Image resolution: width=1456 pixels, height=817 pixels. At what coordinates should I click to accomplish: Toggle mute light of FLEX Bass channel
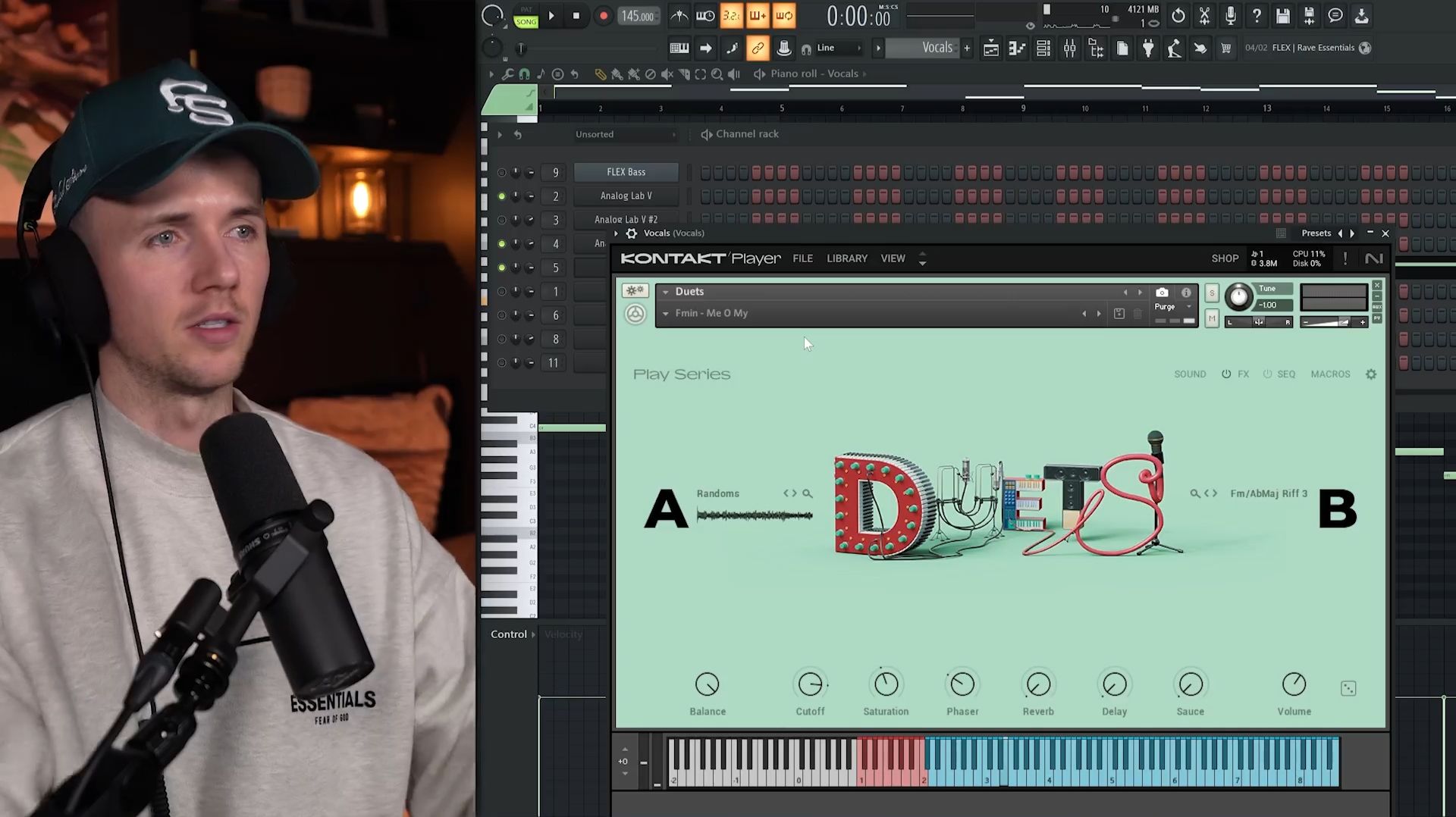coord(501,173)
